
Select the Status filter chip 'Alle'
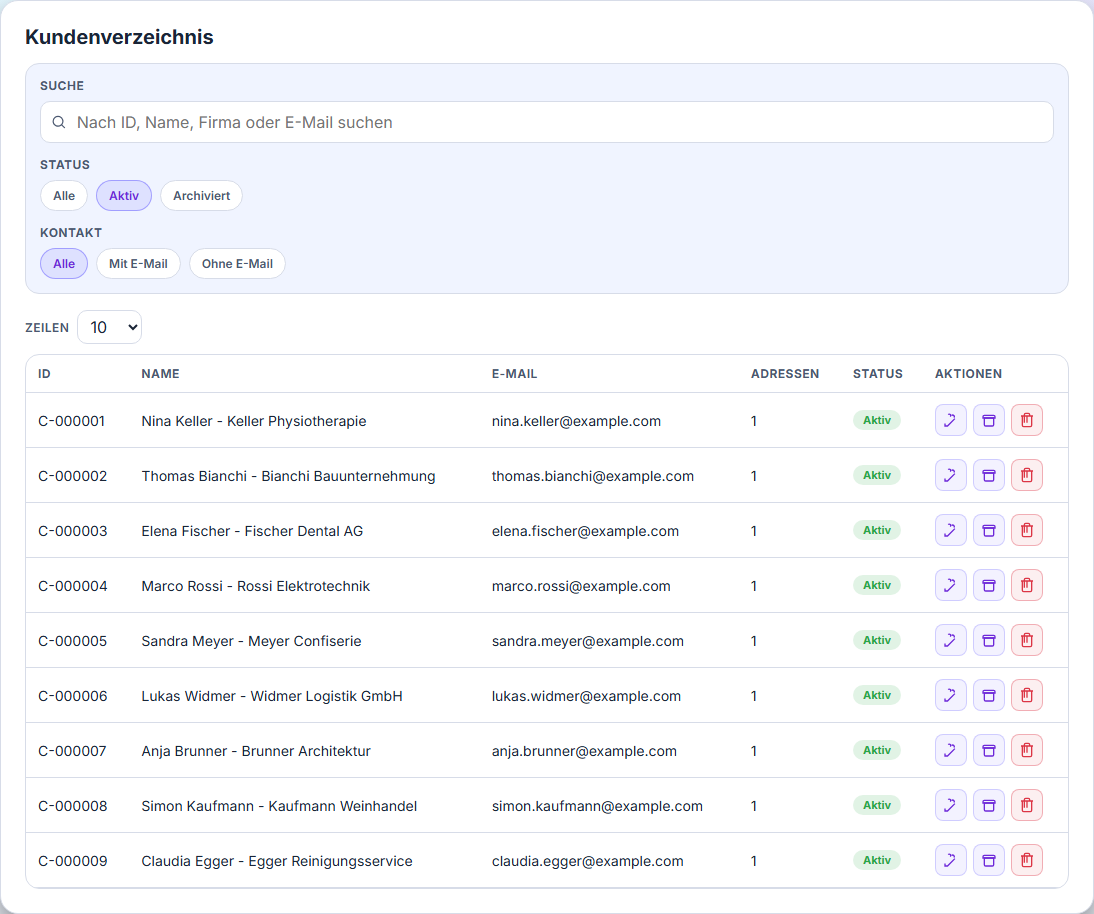pyautogui.click(x=63, y=196)
